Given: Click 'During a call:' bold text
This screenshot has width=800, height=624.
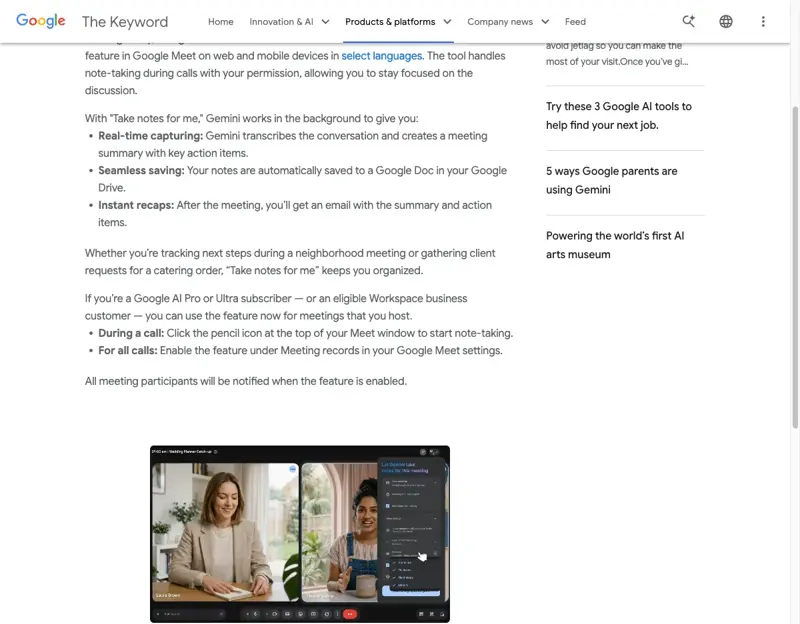Looking at the screenshot, I should 131,333.
